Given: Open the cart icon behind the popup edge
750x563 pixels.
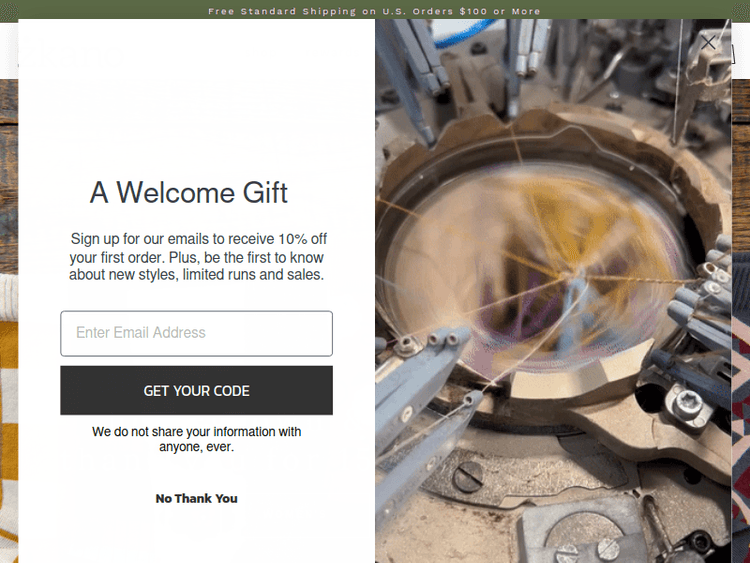Looking at the screenshot, I should 733,54.
